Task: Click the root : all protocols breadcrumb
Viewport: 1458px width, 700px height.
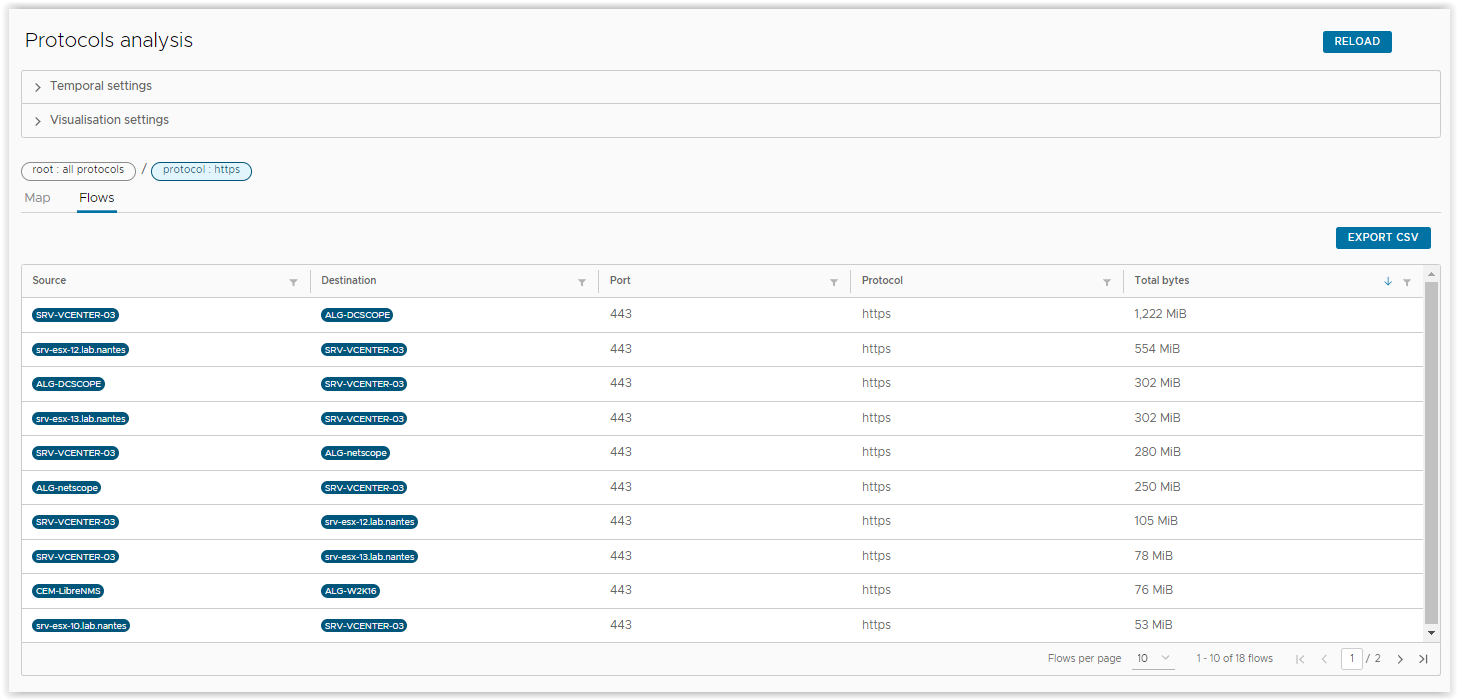Action: click(x=78, y=171)
